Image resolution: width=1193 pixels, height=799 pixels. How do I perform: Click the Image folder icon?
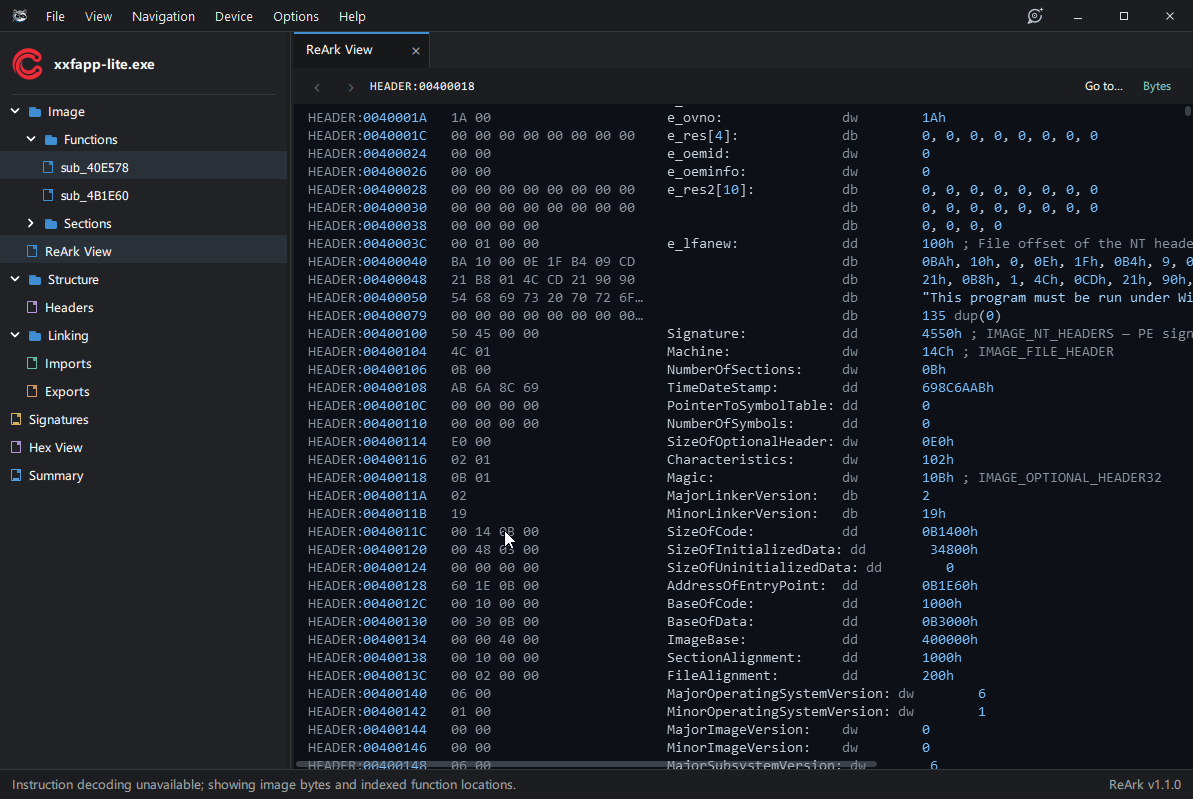[x=35, y=112]
